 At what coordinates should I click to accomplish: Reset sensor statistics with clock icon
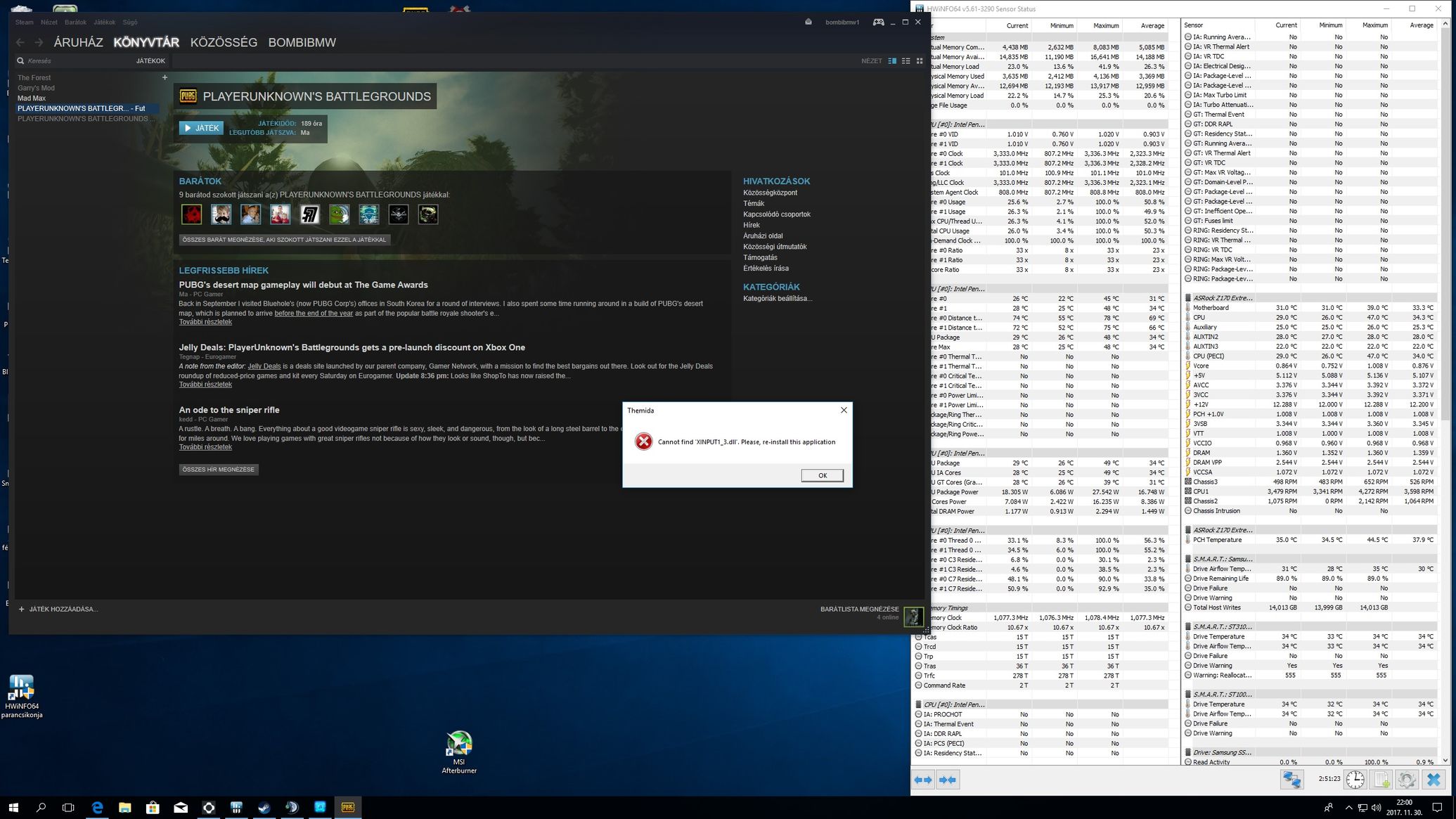1355,780
